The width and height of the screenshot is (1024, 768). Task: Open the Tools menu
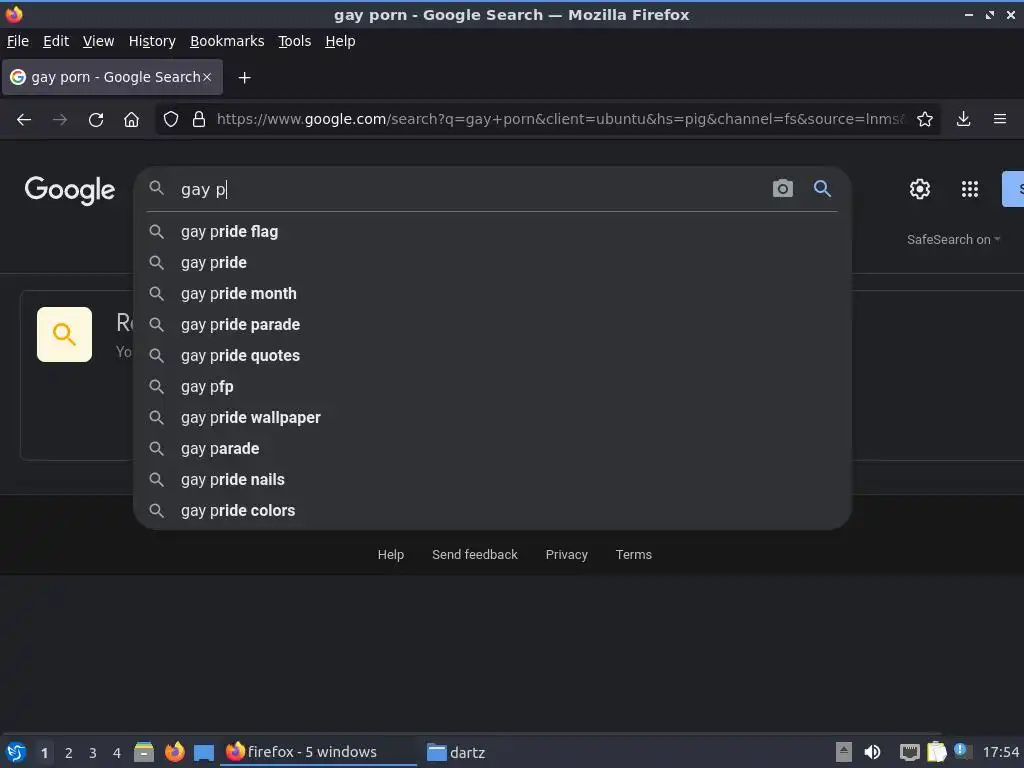pos(295,41)
